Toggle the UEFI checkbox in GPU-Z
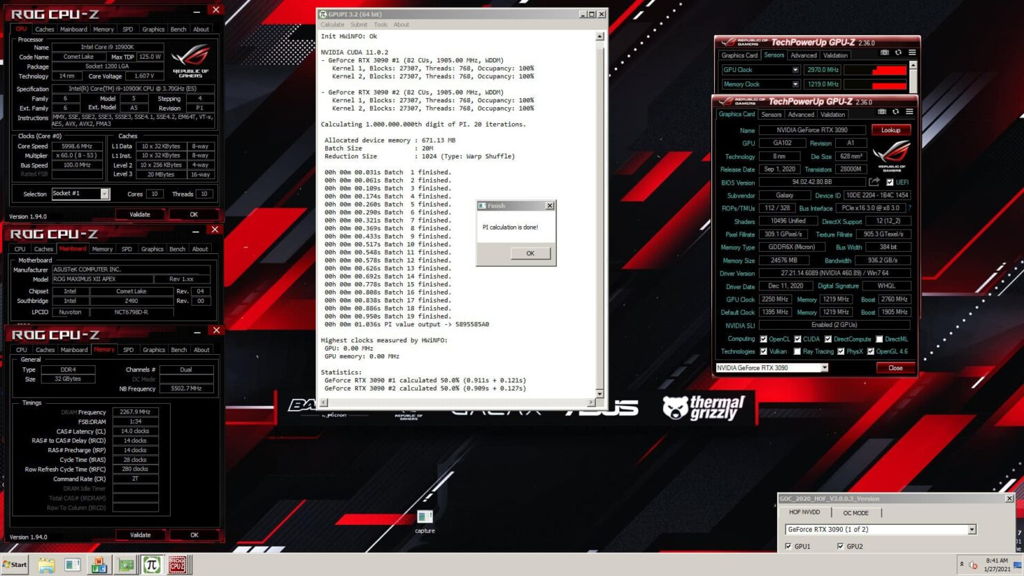The width and height of the screenshot is (1024, 576). pos(889,182)
